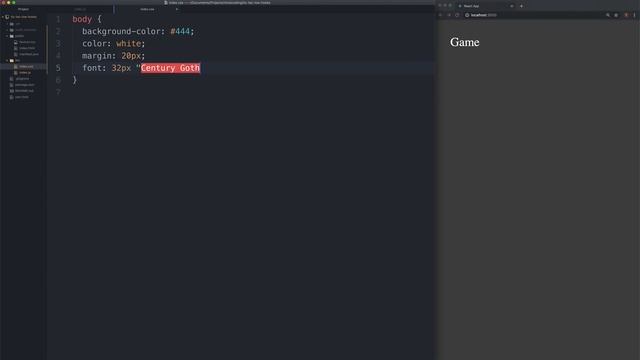This screenshot has width=640, height=360.
Task: Click the index.js file icon in tree
Action: click(16, 73)
